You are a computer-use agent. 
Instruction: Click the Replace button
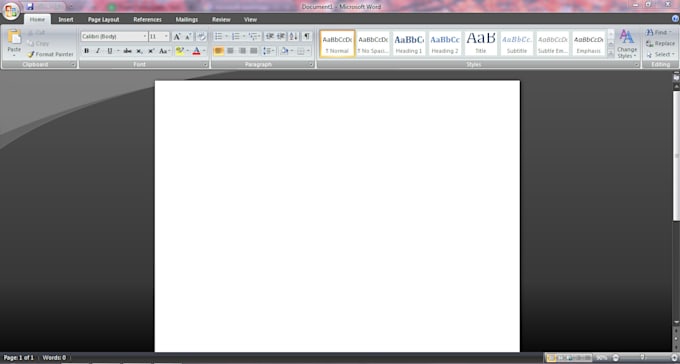click(660, 43)
